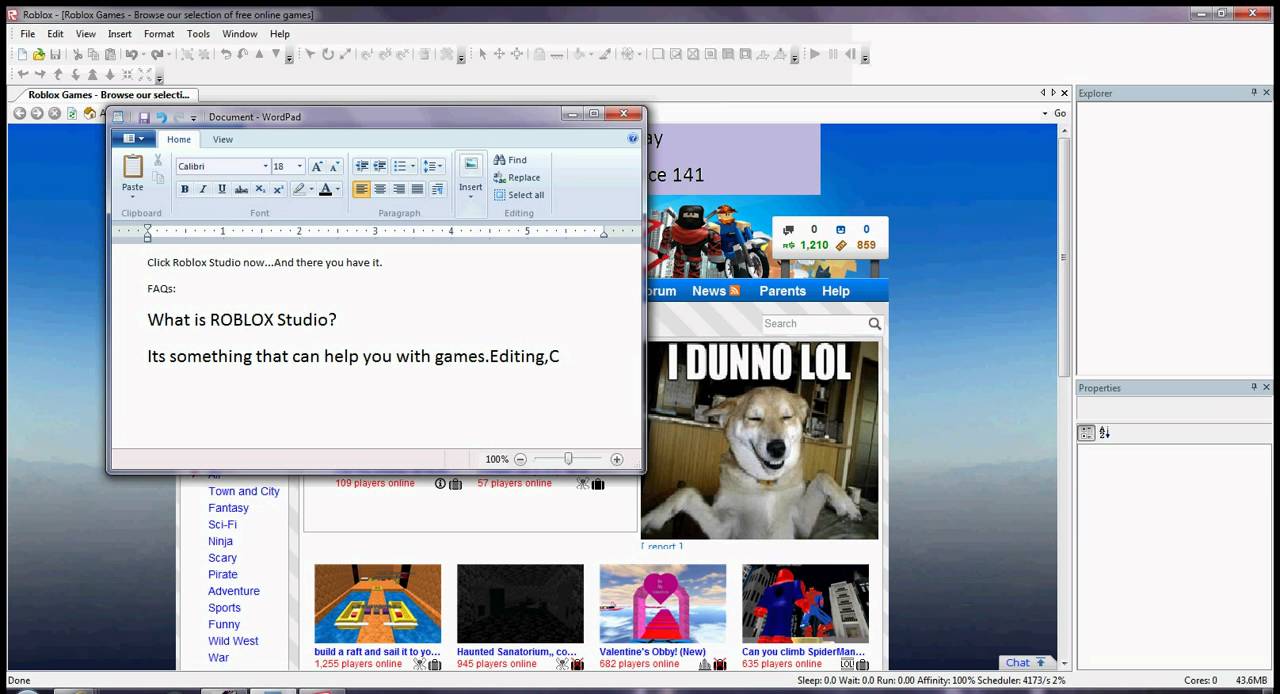Click Pause button in Roblox Studio toolbar
This screenshot has height=694, width=1280.
[x=832, y=54]
